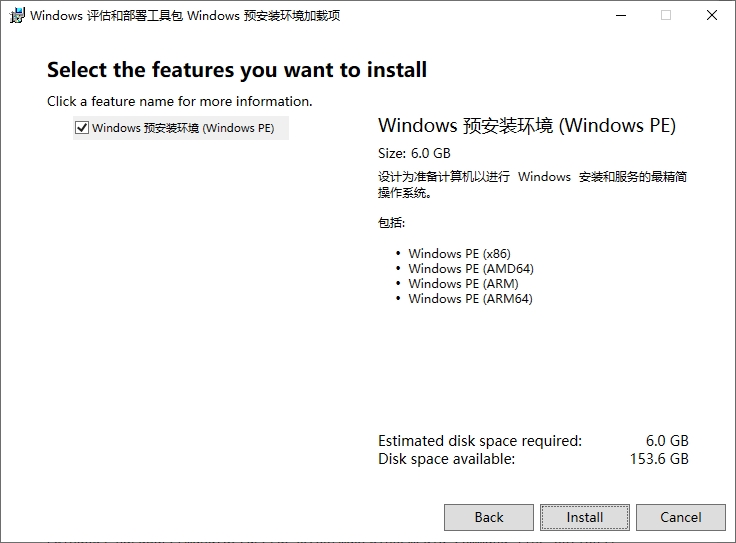Click the 'Size: 6.0 GB' label
This screenshot has width=736, height=543.
click(414, 153)
